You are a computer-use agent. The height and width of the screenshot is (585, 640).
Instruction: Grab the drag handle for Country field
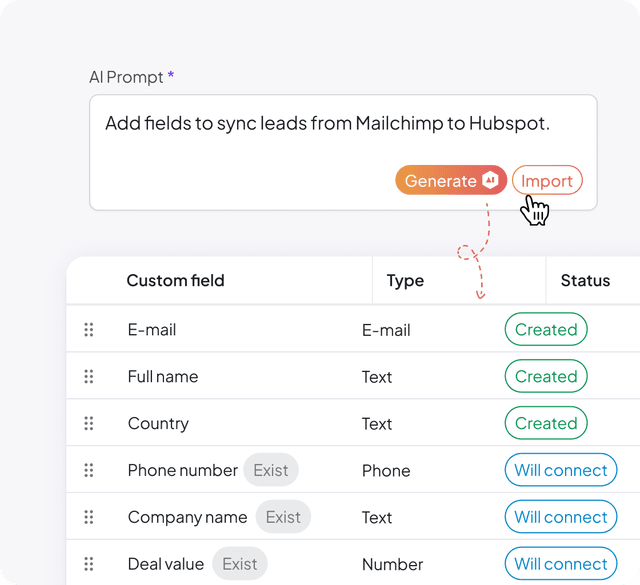[89, 423]
